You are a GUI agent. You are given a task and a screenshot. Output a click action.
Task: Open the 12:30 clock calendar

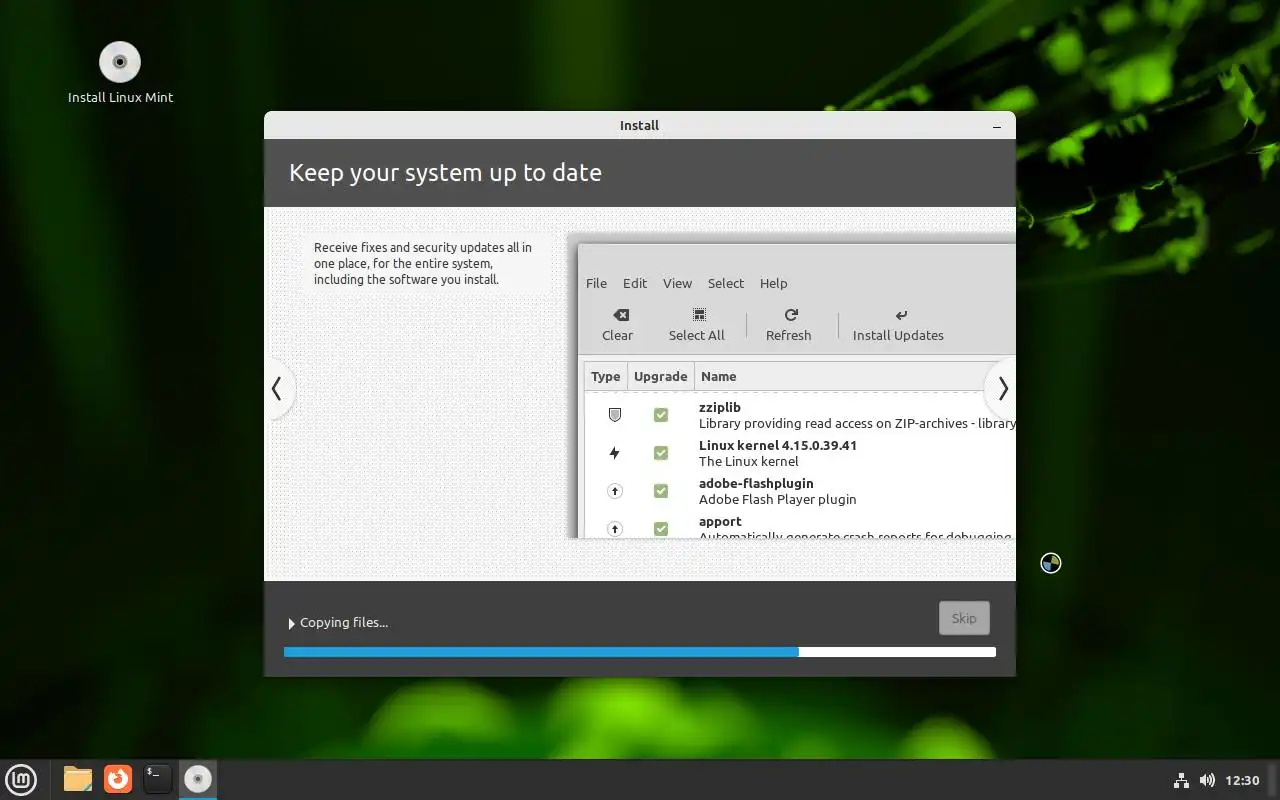coord(1242,780)
